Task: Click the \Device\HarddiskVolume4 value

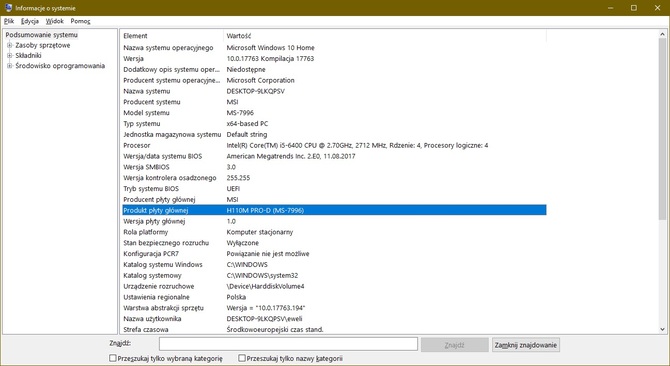Action: coord(265,286)
